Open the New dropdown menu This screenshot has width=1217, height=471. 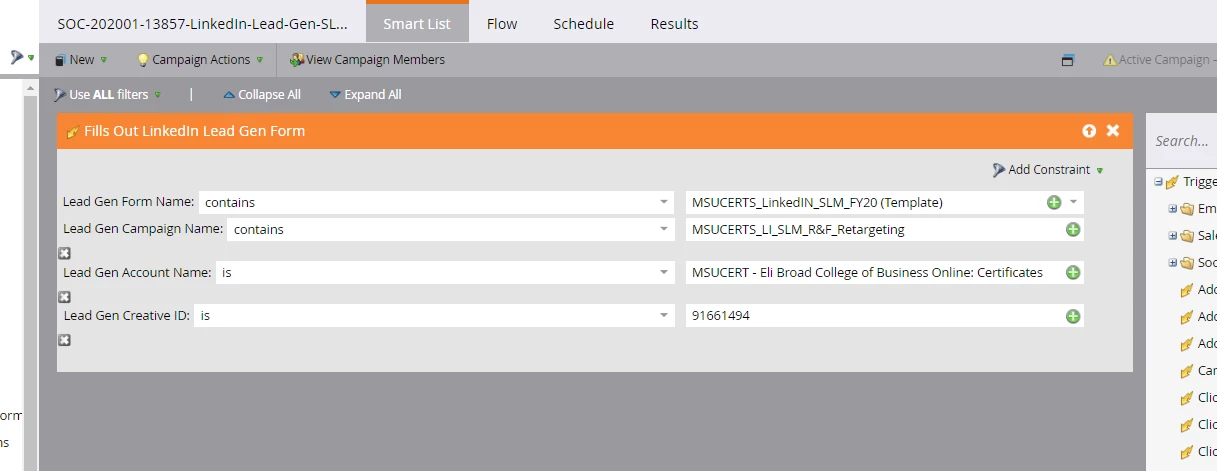tap(80, 60)
